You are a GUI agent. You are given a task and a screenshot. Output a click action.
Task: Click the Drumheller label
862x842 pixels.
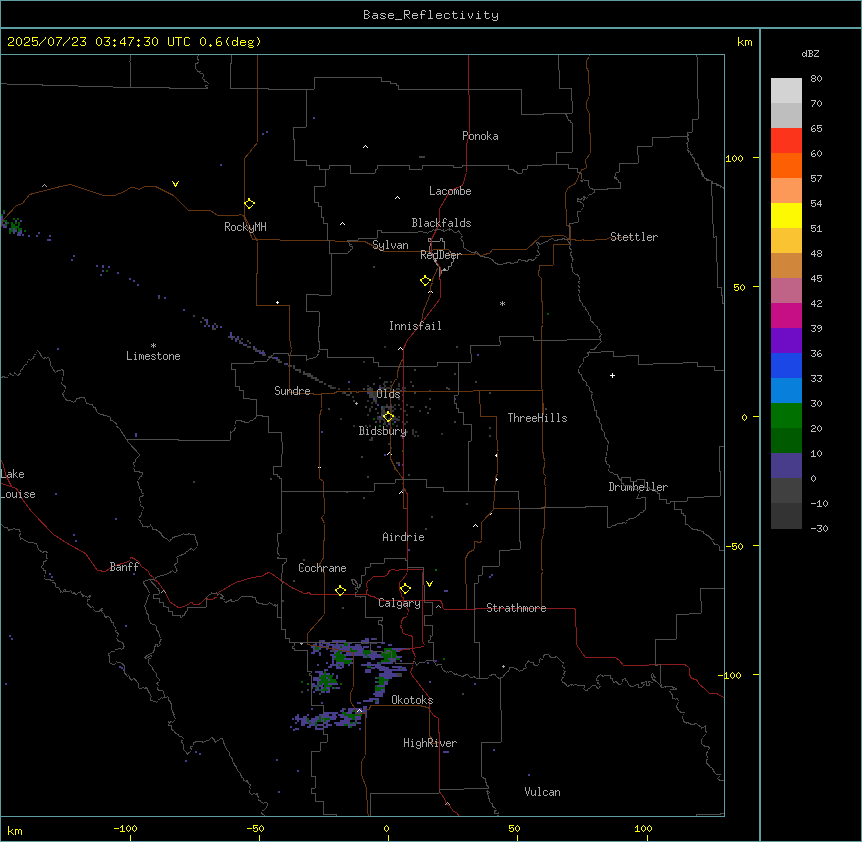638,487
